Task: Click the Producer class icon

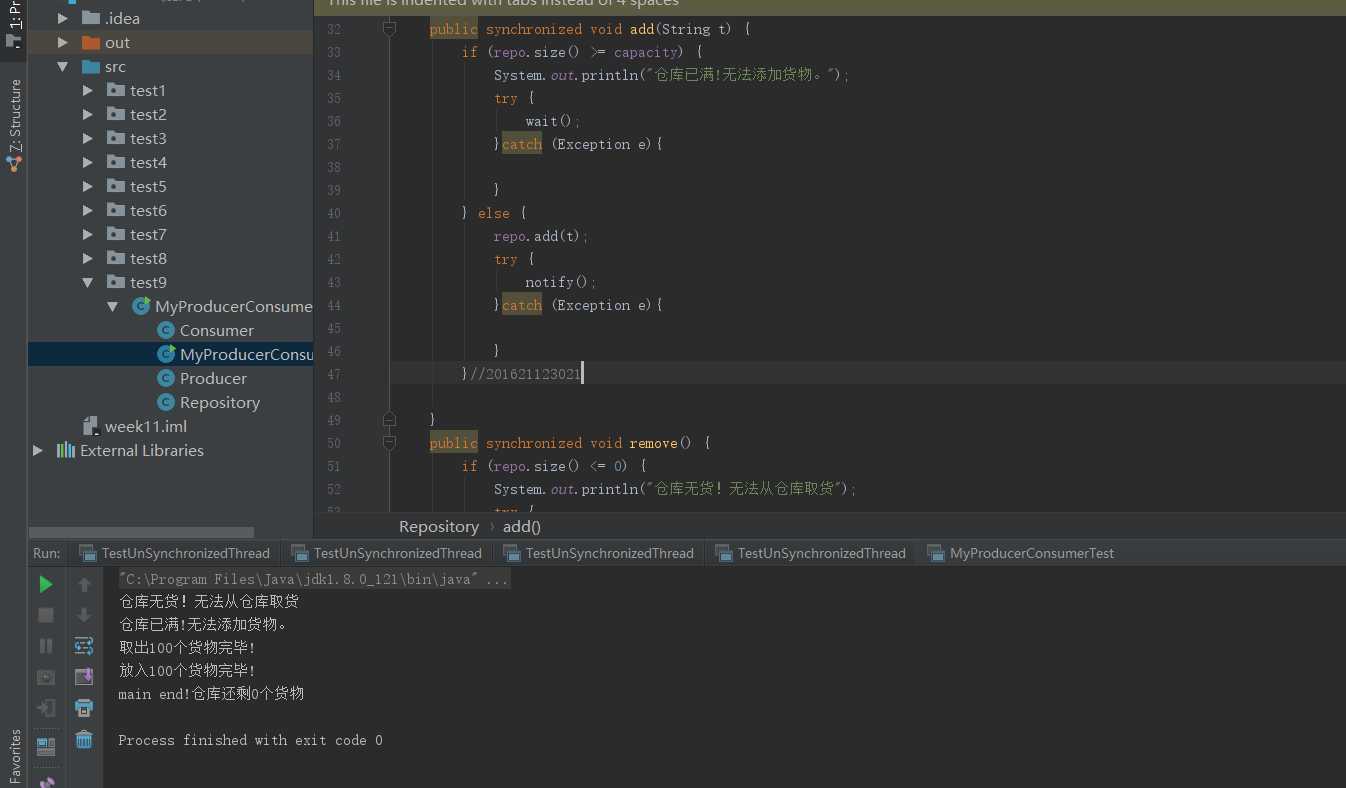Action: tap(166, 378)
